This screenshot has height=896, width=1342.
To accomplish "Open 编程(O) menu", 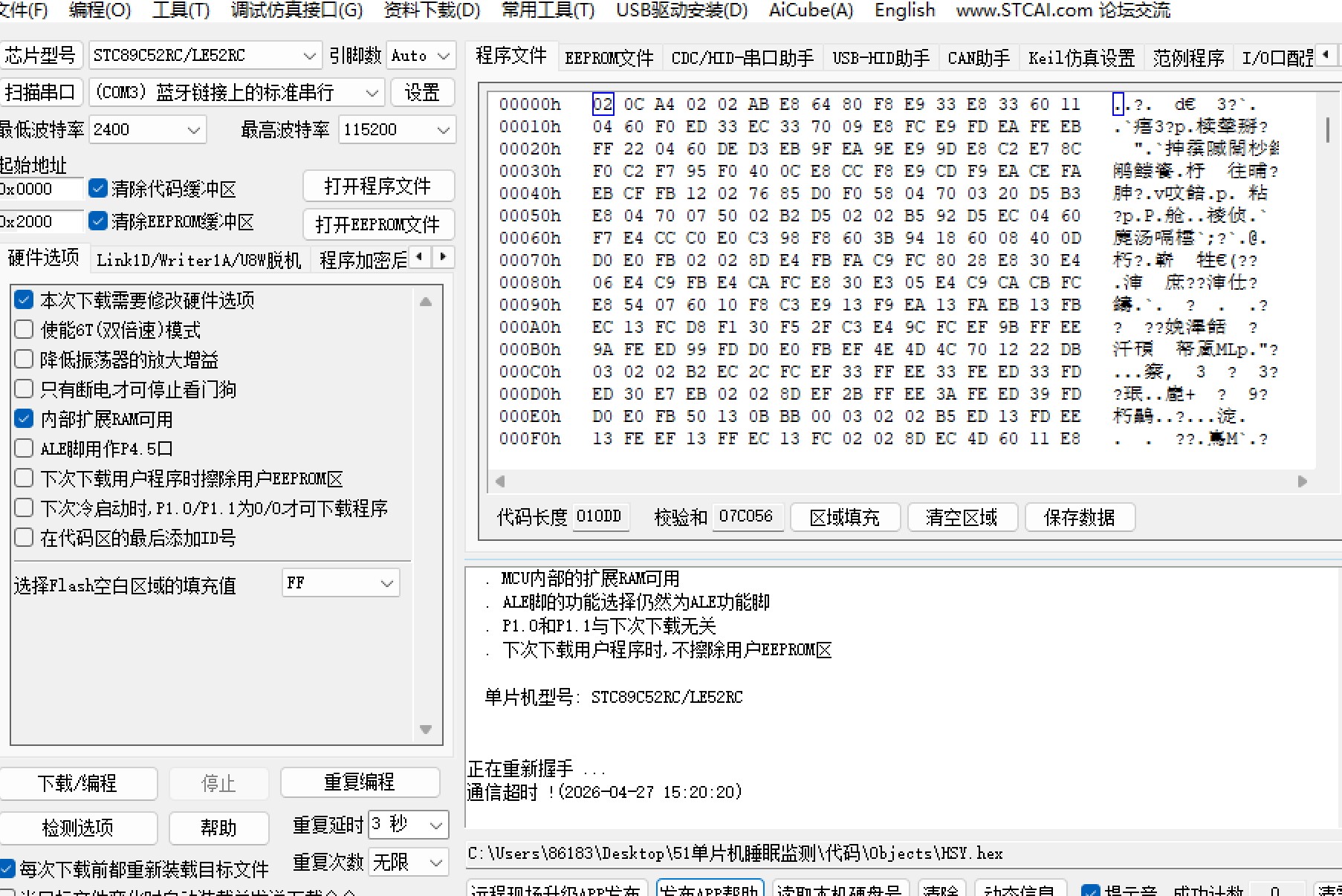I will (x=100, y=10).
